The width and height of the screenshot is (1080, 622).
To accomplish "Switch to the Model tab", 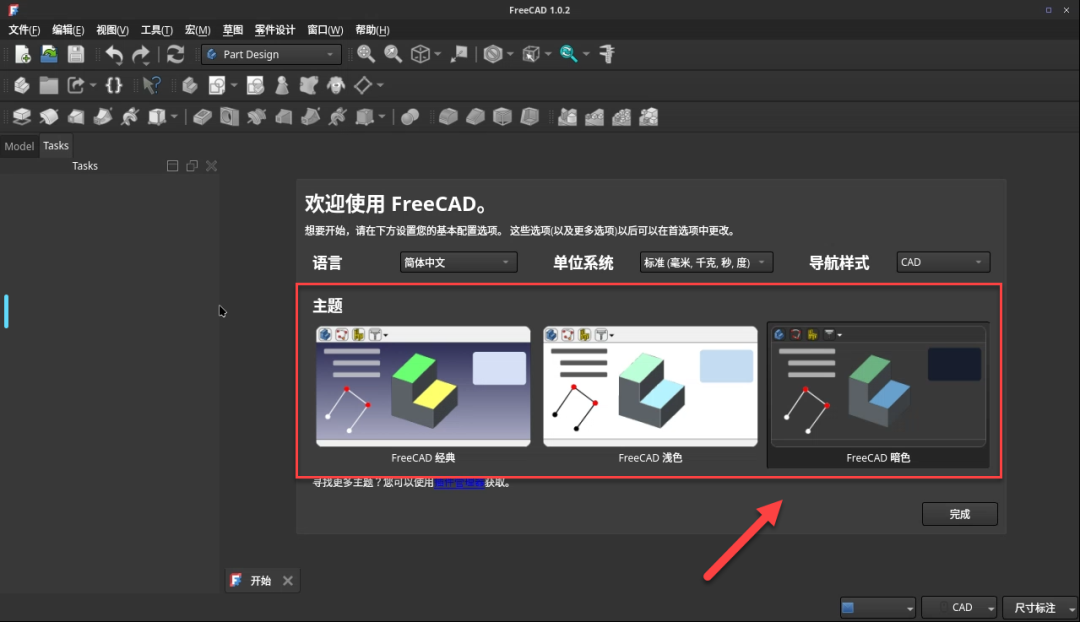I will (x=18, y=145).
